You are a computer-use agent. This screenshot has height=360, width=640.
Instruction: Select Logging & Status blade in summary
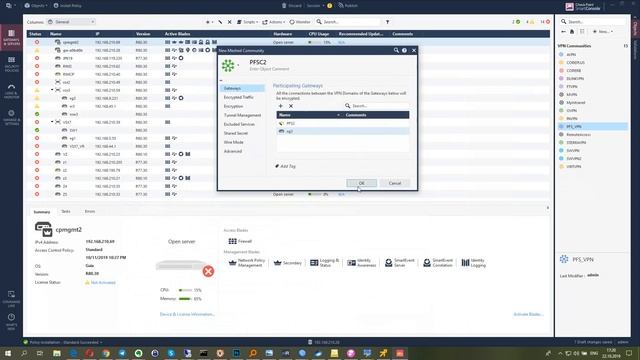(324, 263)
